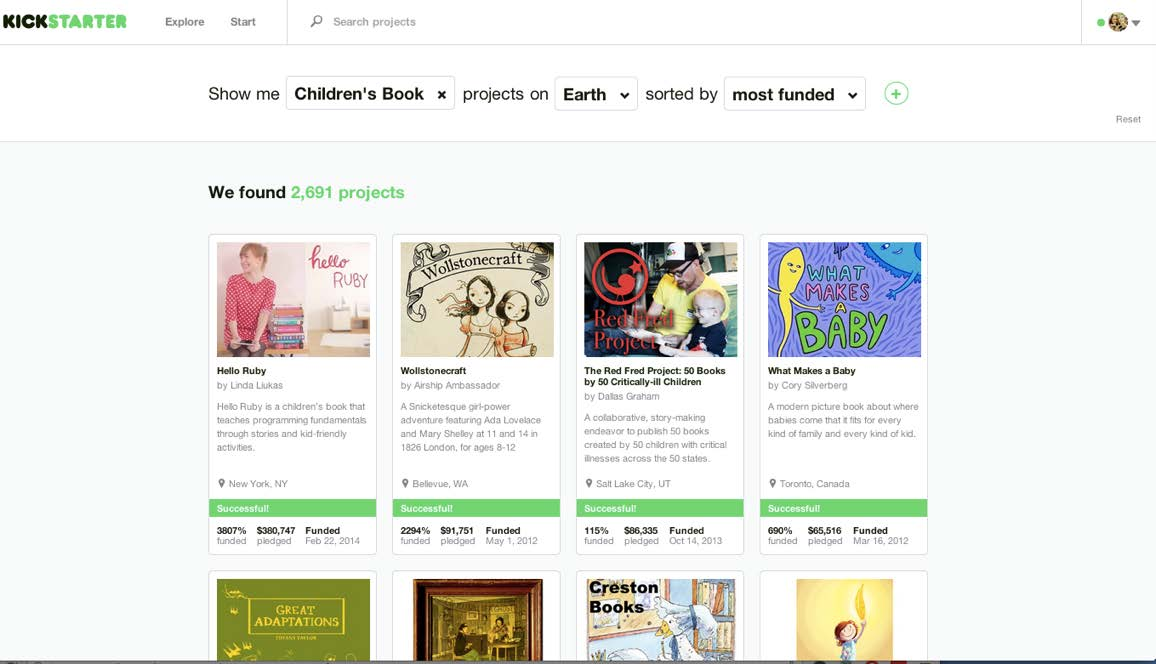Click the Creston Books thumbnail
Screen dimensions: 1156x664
pyautogui.click(x=661, y=619)
